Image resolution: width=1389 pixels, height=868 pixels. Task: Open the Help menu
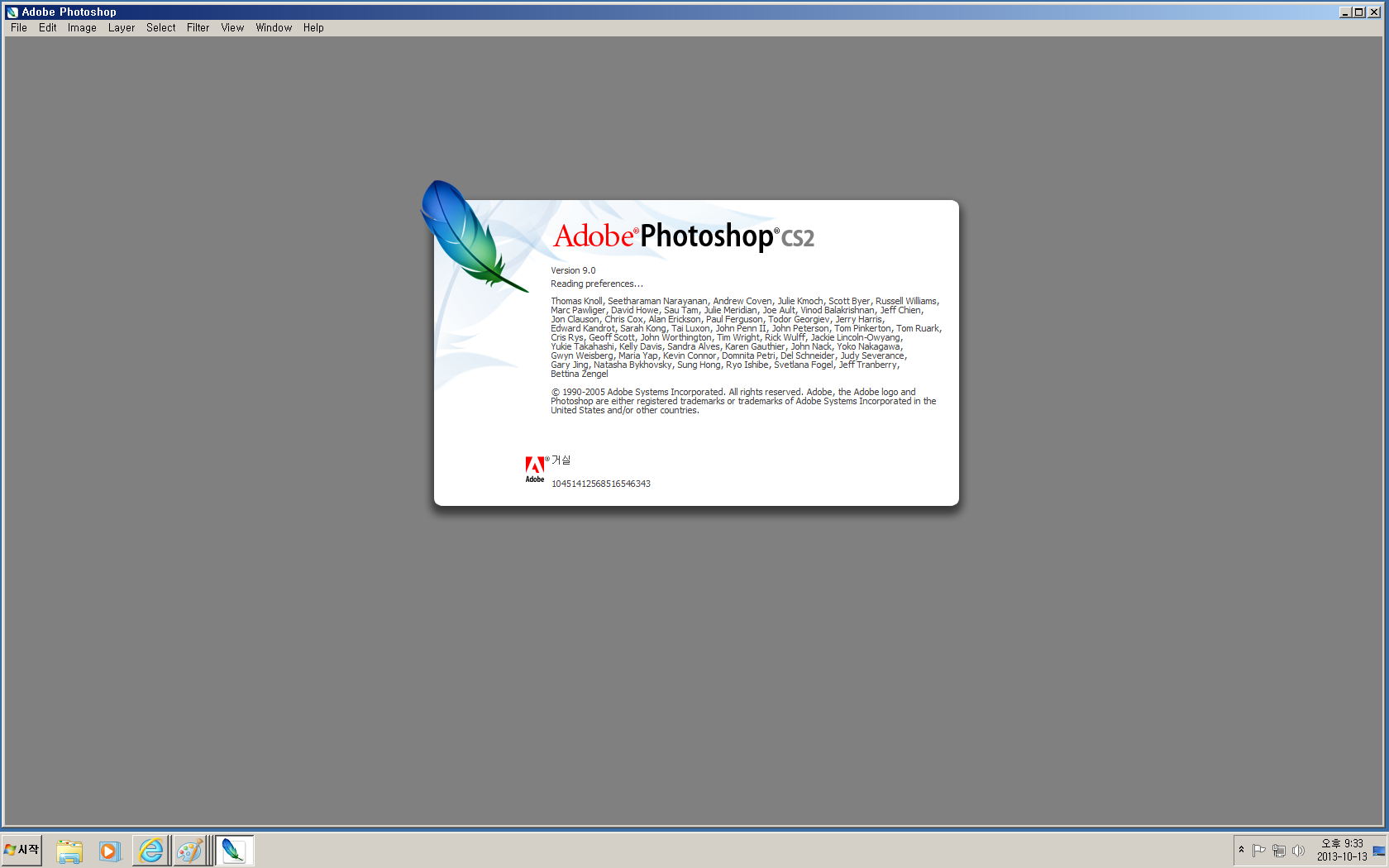pos(313,27)
